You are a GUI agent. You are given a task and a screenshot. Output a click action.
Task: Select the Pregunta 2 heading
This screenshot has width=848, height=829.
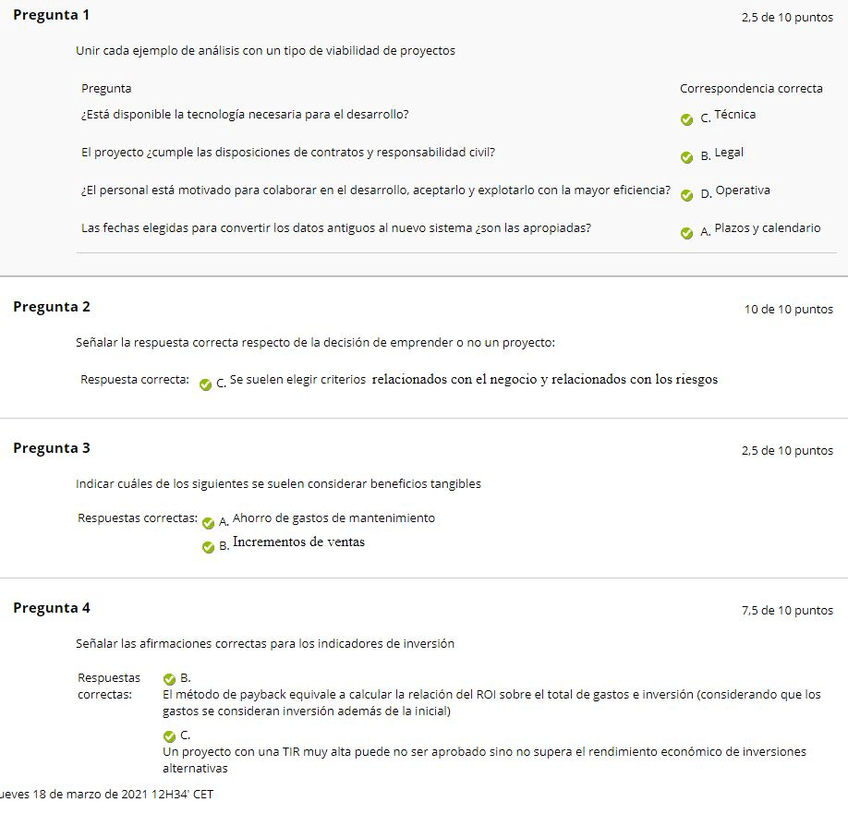click(x=51, y=306)
